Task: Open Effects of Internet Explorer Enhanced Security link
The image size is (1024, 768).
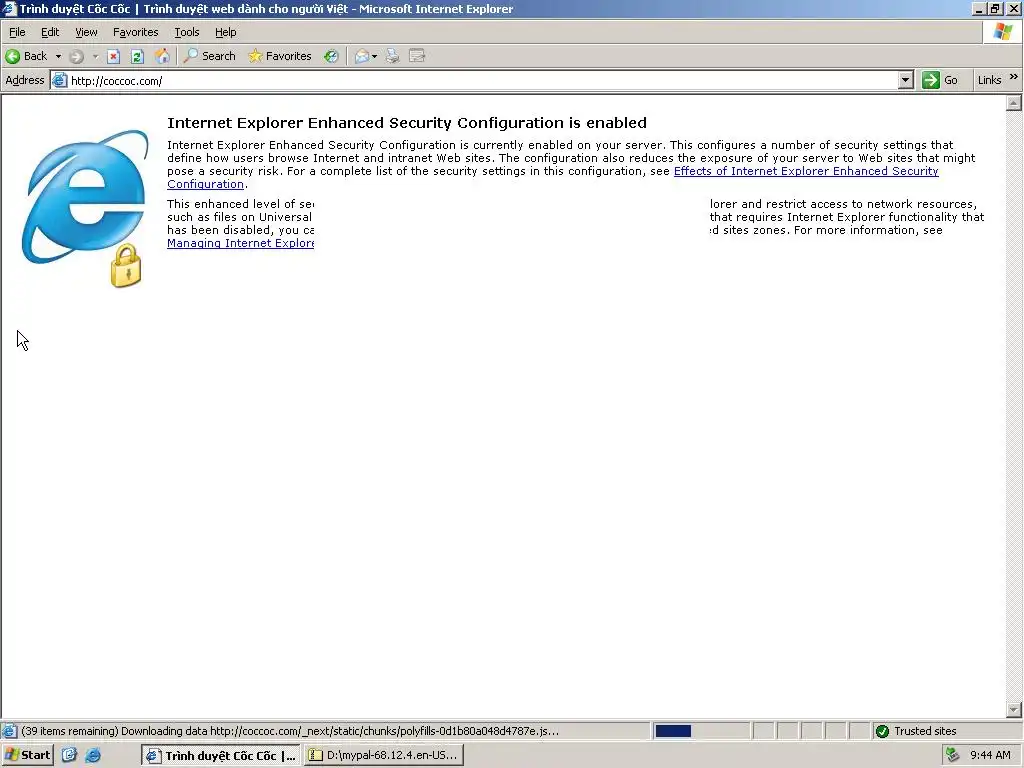Action: pyautogui.click(x=552, y=177)
